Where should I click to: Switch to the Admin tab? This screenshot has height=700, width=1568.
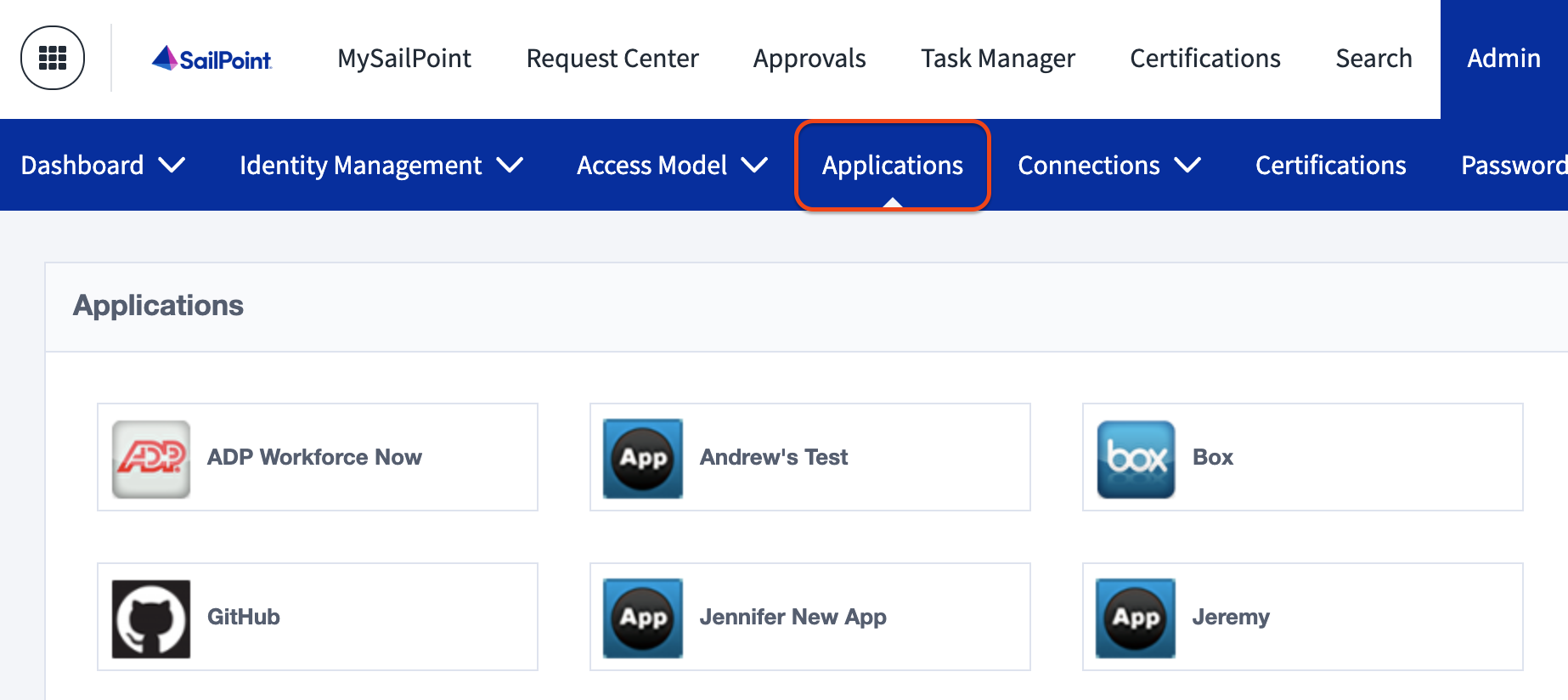pos(1503,59)
